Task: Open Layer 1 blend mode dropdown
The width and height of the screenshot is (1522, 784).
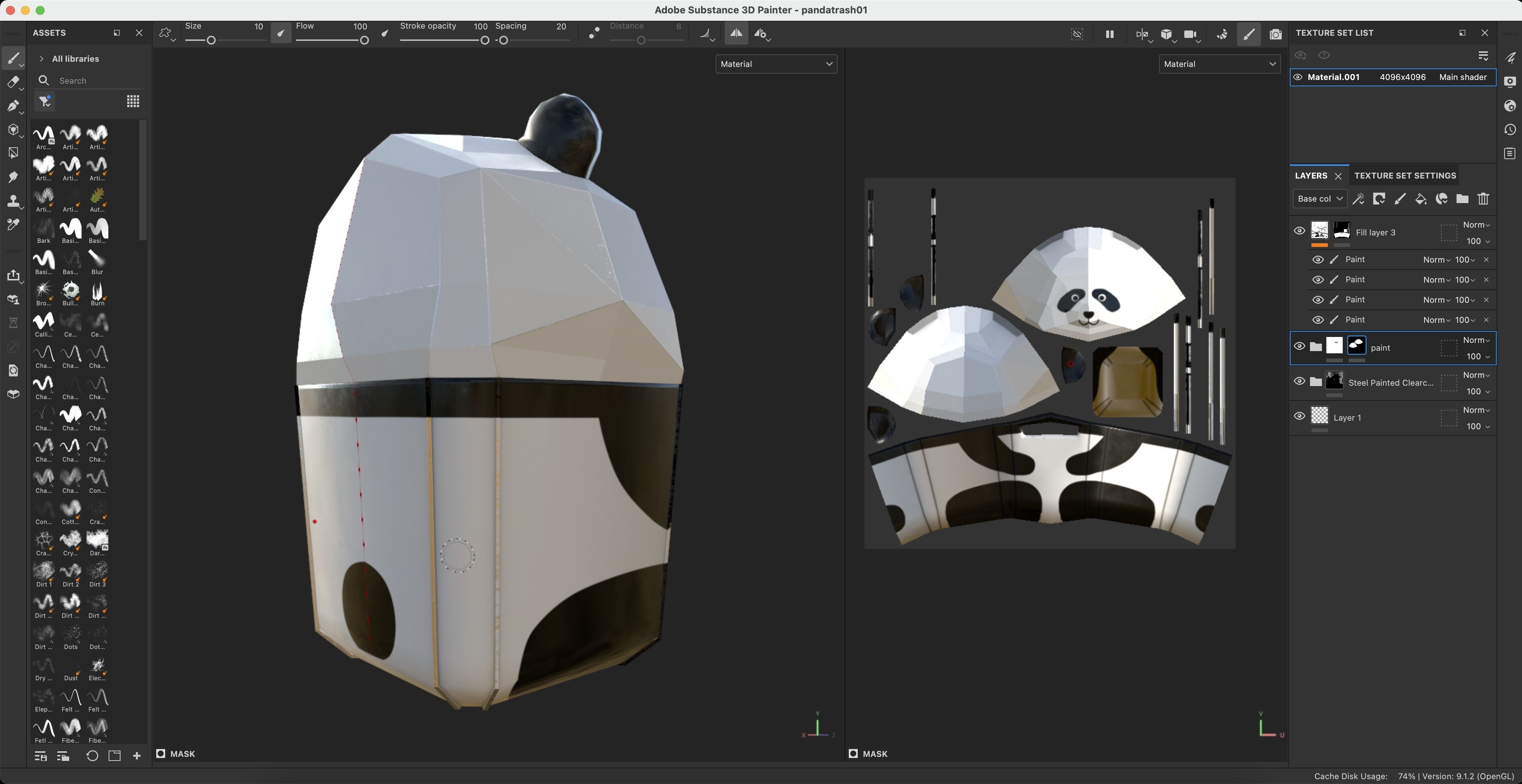Action: [1476, 410]
